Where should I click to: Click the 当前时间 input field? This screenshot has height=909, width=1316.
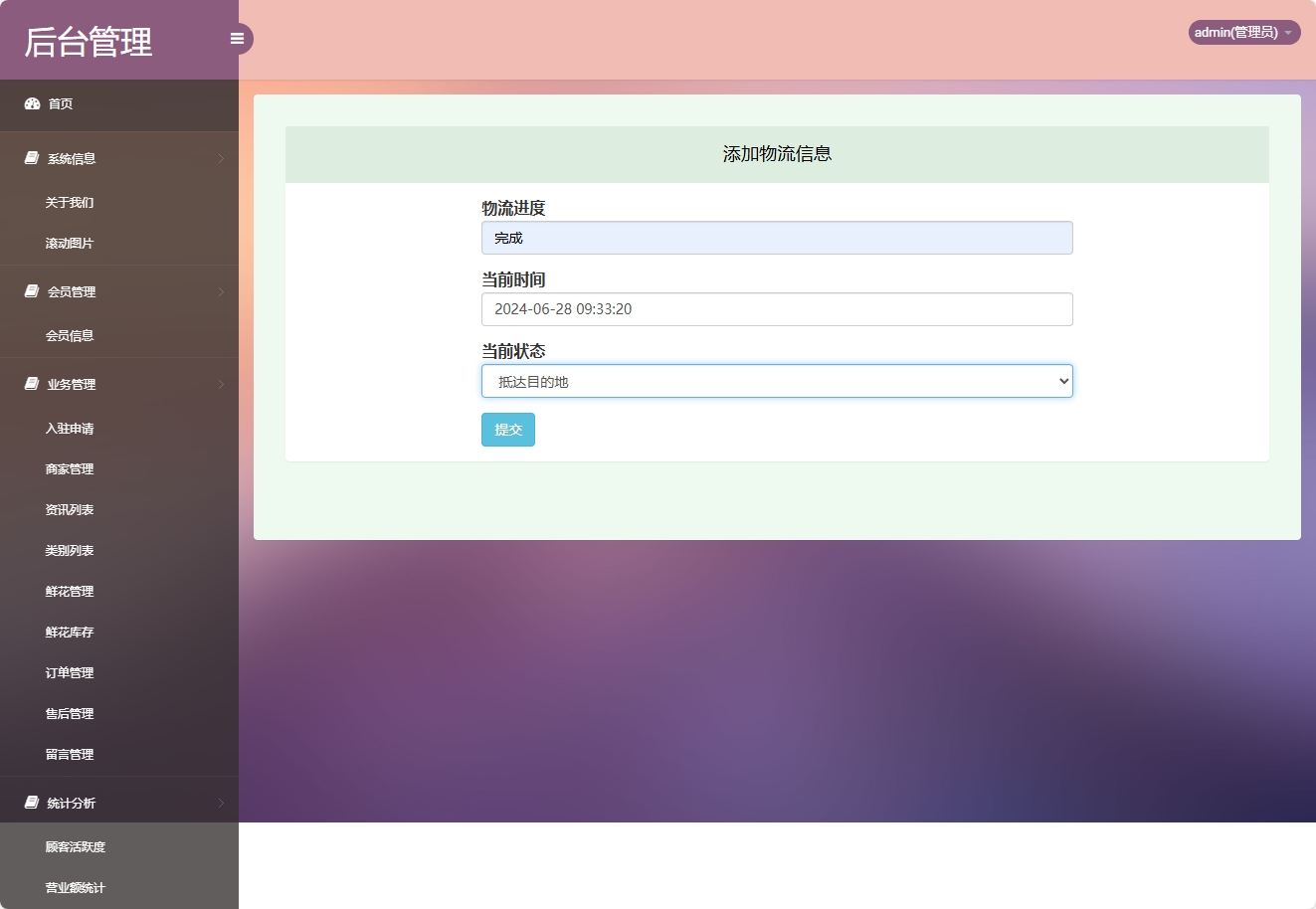pos(777,309)
